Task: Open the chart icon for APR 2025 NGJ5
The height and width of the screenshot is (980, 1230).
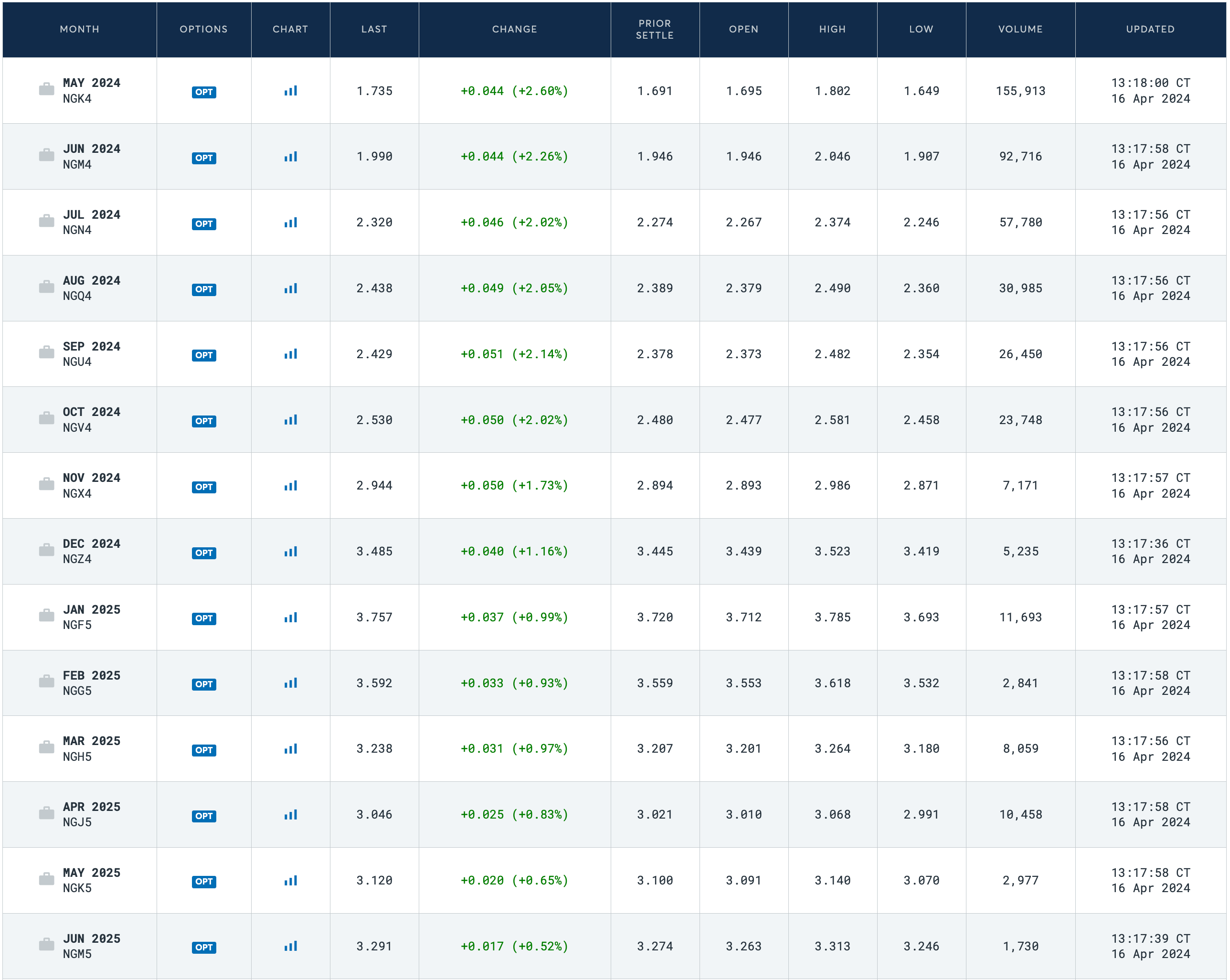Action: pyautogui.click(x=290, y=814)
